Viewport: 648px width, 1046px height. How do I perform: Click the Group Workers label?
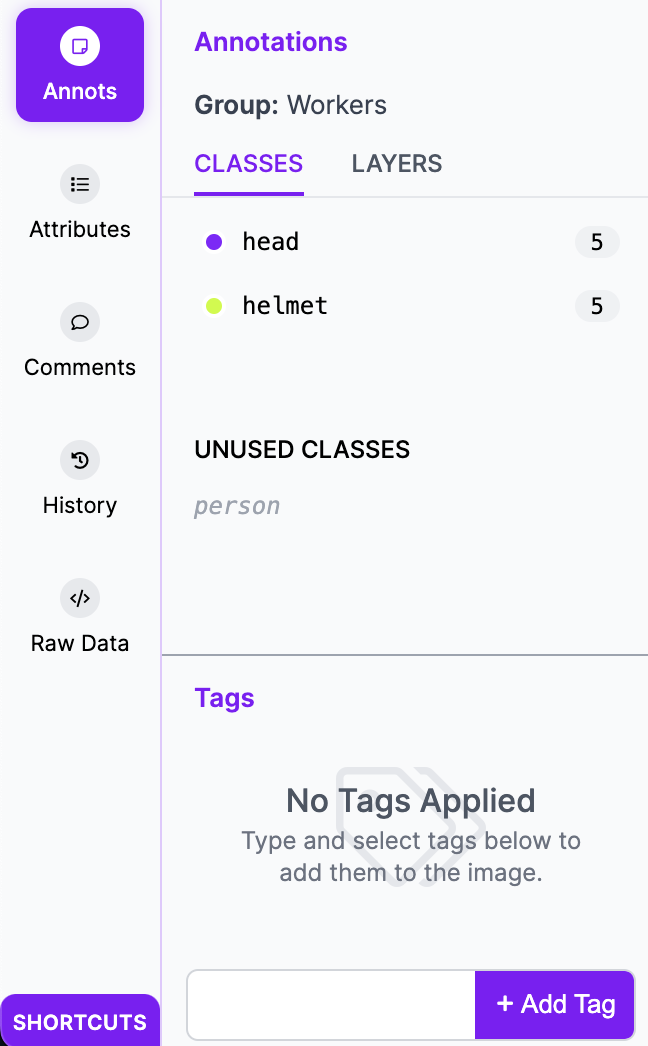click(290, 104)
